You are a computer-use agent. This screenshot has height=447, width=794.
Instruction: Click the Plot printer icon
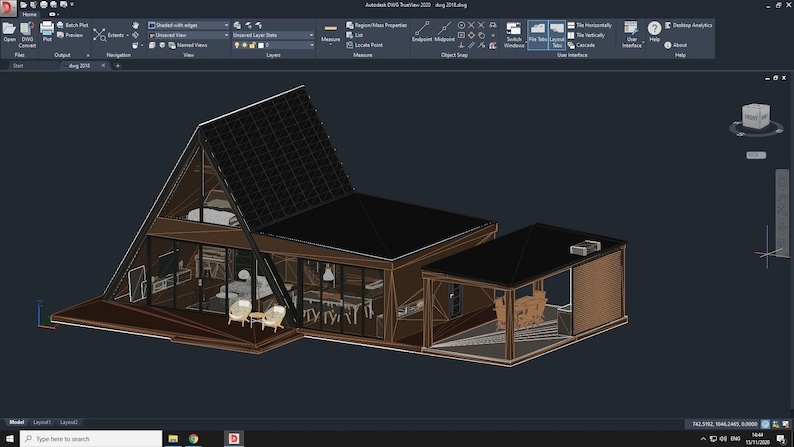click(47, 32)
